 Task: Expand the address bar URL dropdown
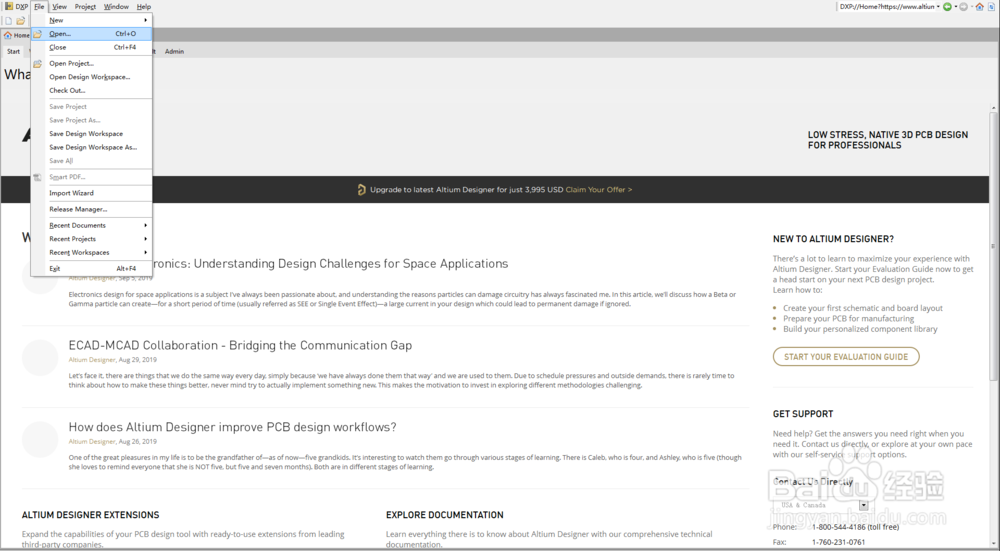click(938, 6)
